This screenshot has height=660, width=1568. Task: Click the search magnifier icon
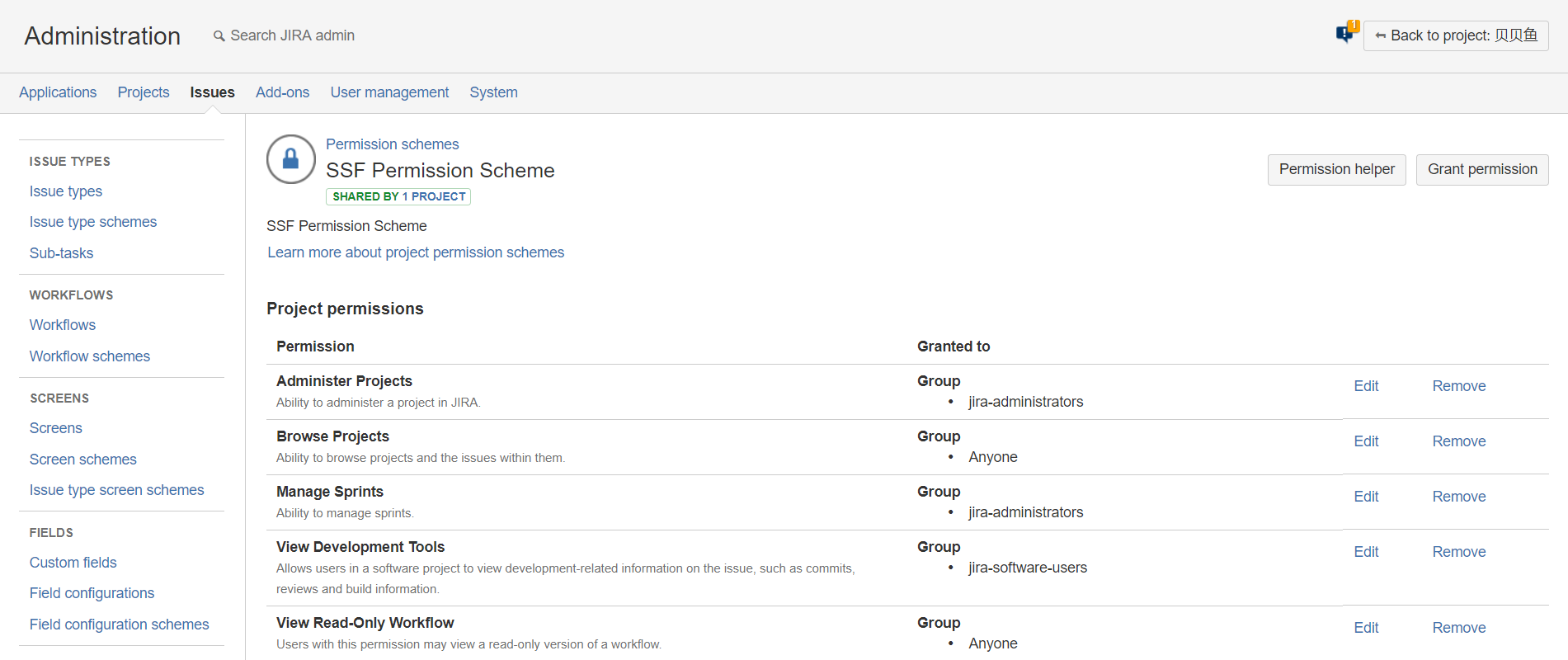(x=219, y=36)
